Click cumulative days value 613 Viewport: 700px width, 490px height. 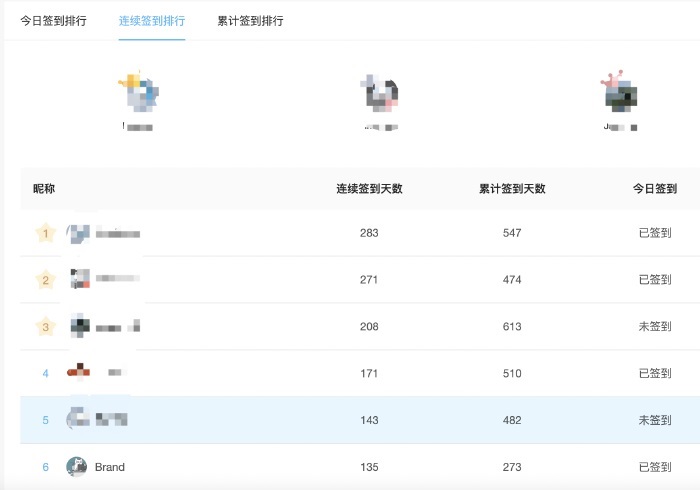point(512,327)
